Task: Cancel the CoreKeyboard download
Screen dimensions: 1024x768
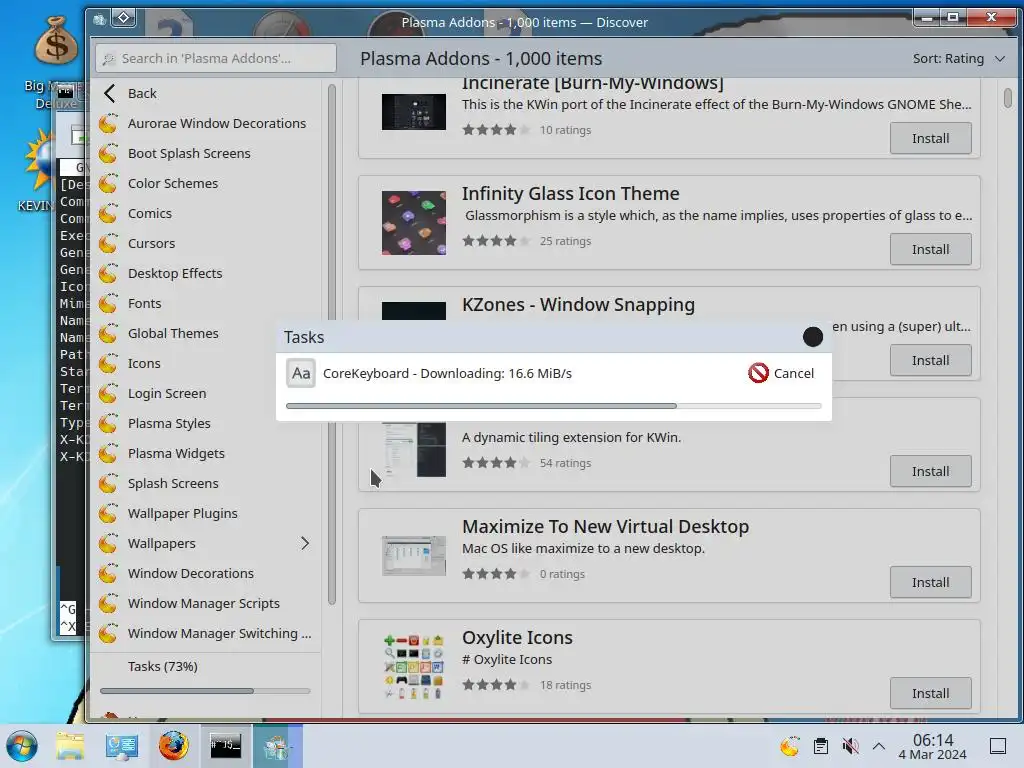Action: (782, 374)
